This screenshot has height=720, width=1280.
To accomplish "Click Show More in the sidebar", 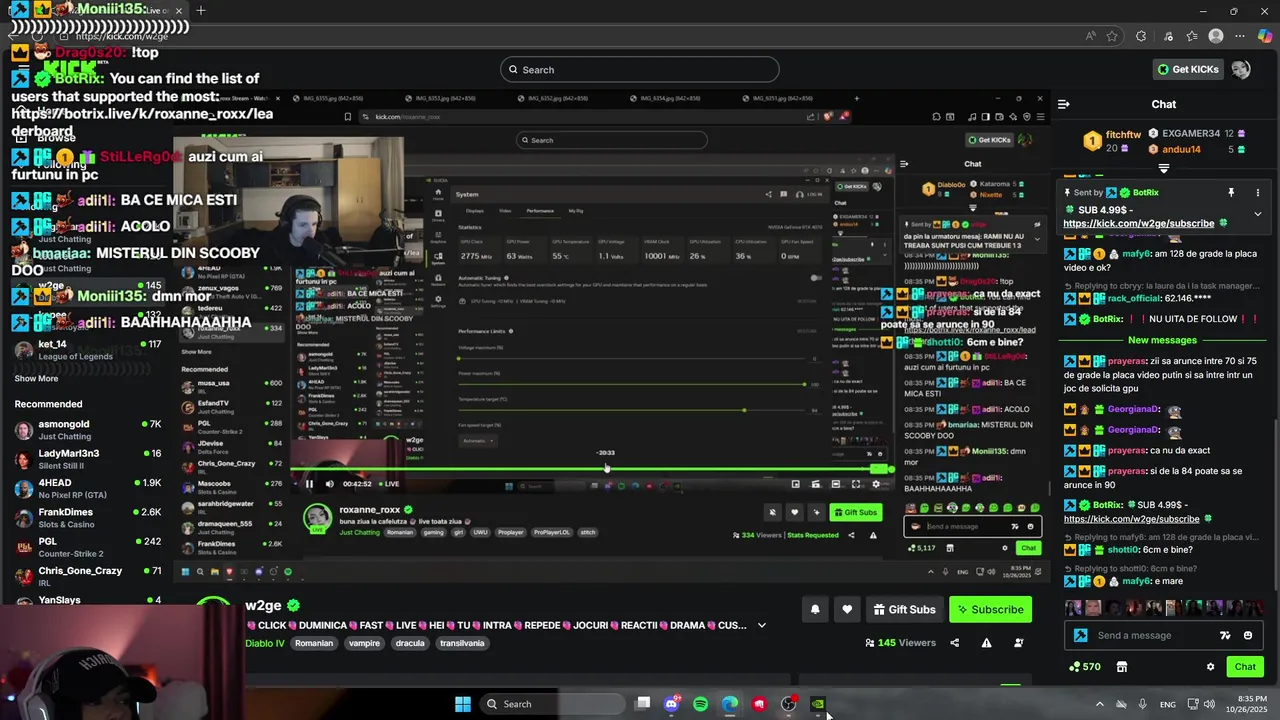I will 36,378.
